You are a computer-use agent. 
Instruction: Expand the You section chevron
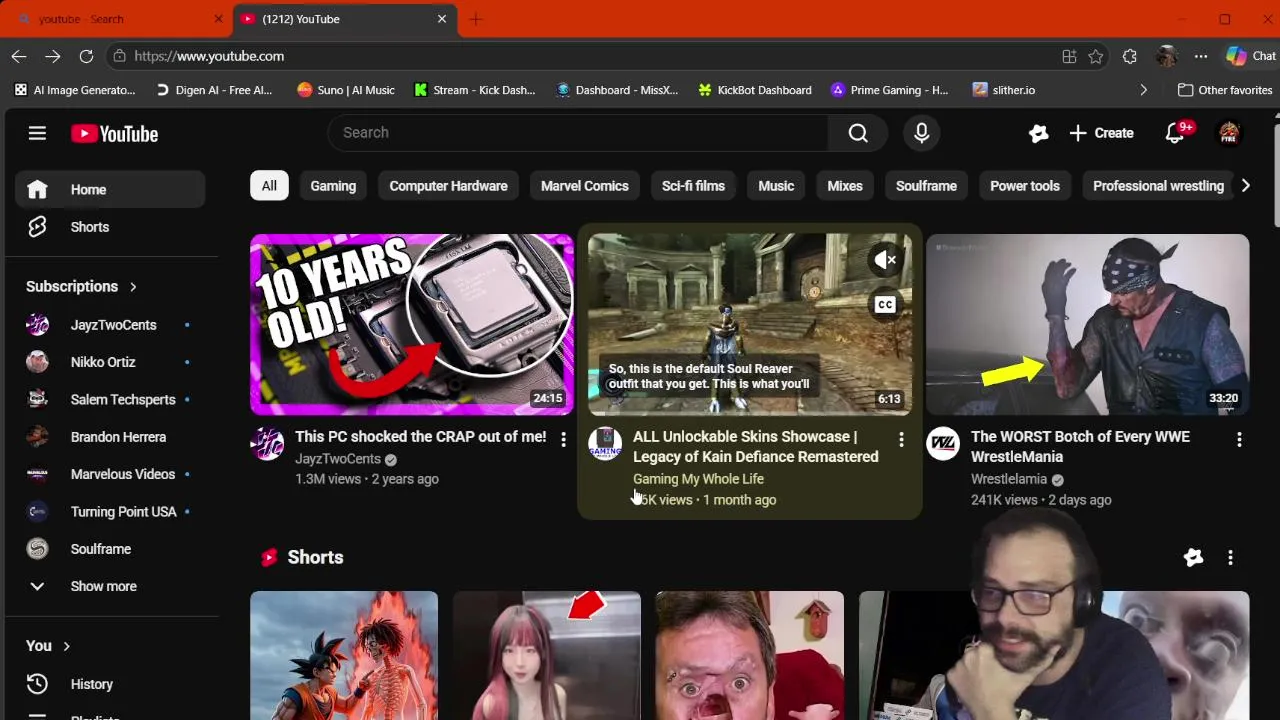point(66,646)
